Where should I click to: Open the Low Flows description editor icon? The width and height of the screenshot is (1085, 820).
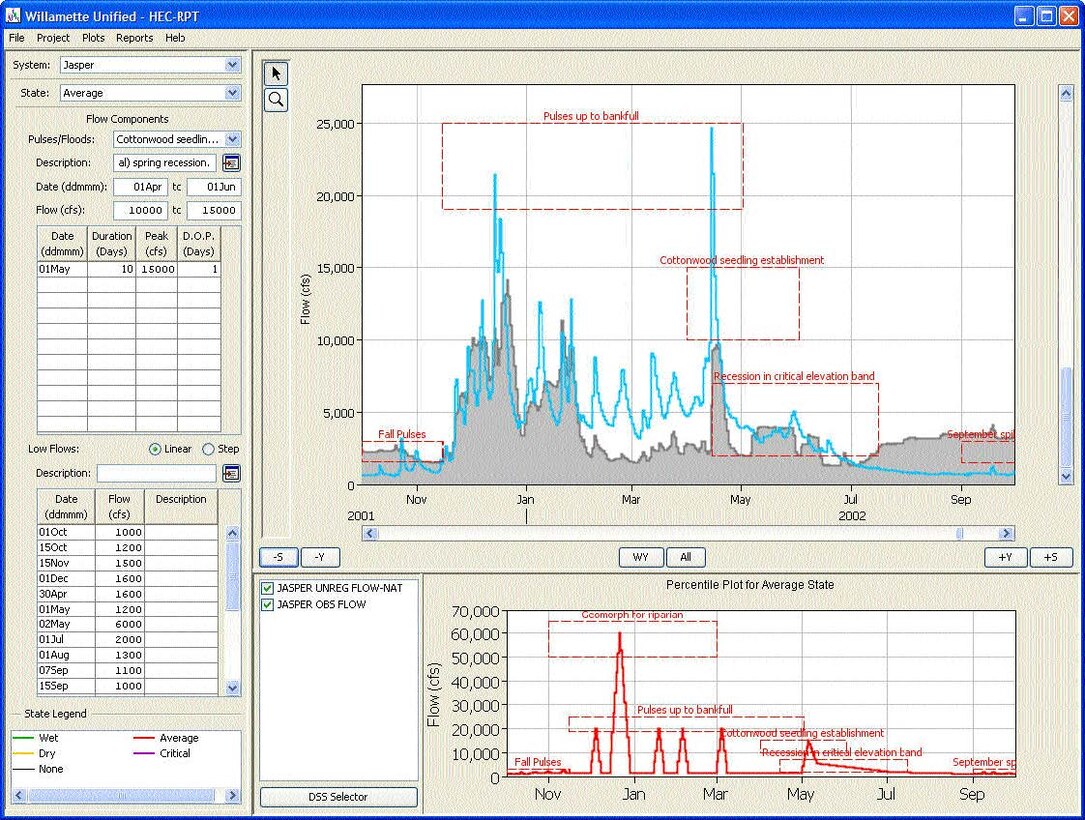[x=231, y=473]
